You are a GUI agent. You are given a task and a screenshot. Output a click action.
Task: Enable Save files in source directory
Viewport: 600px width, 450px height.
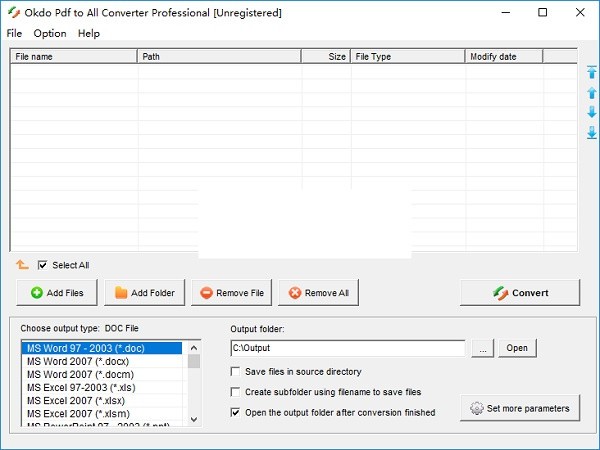point(236,372)
